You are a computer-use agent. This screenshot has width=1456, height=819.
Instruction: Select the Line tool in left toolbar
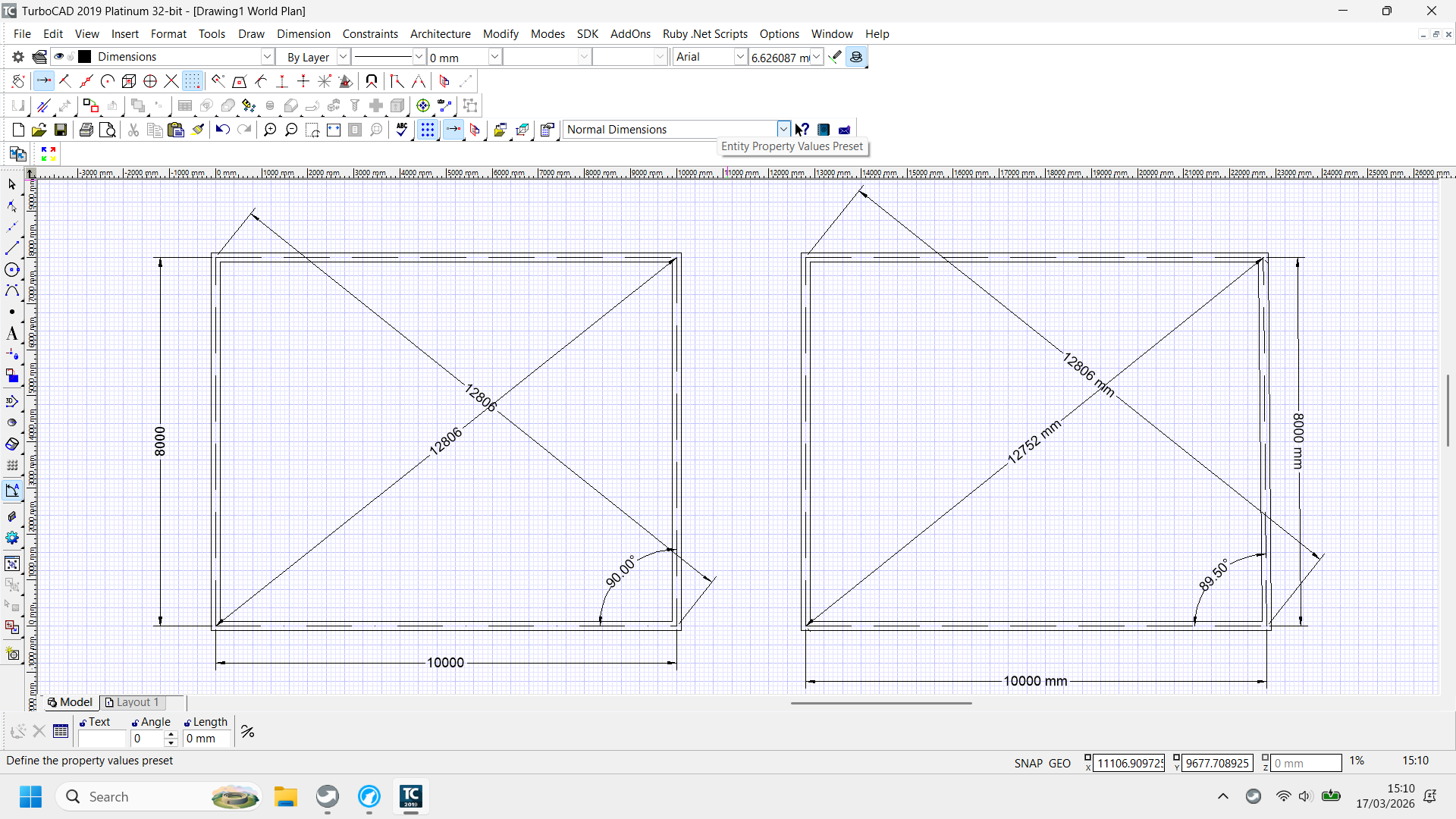[12, 248]
